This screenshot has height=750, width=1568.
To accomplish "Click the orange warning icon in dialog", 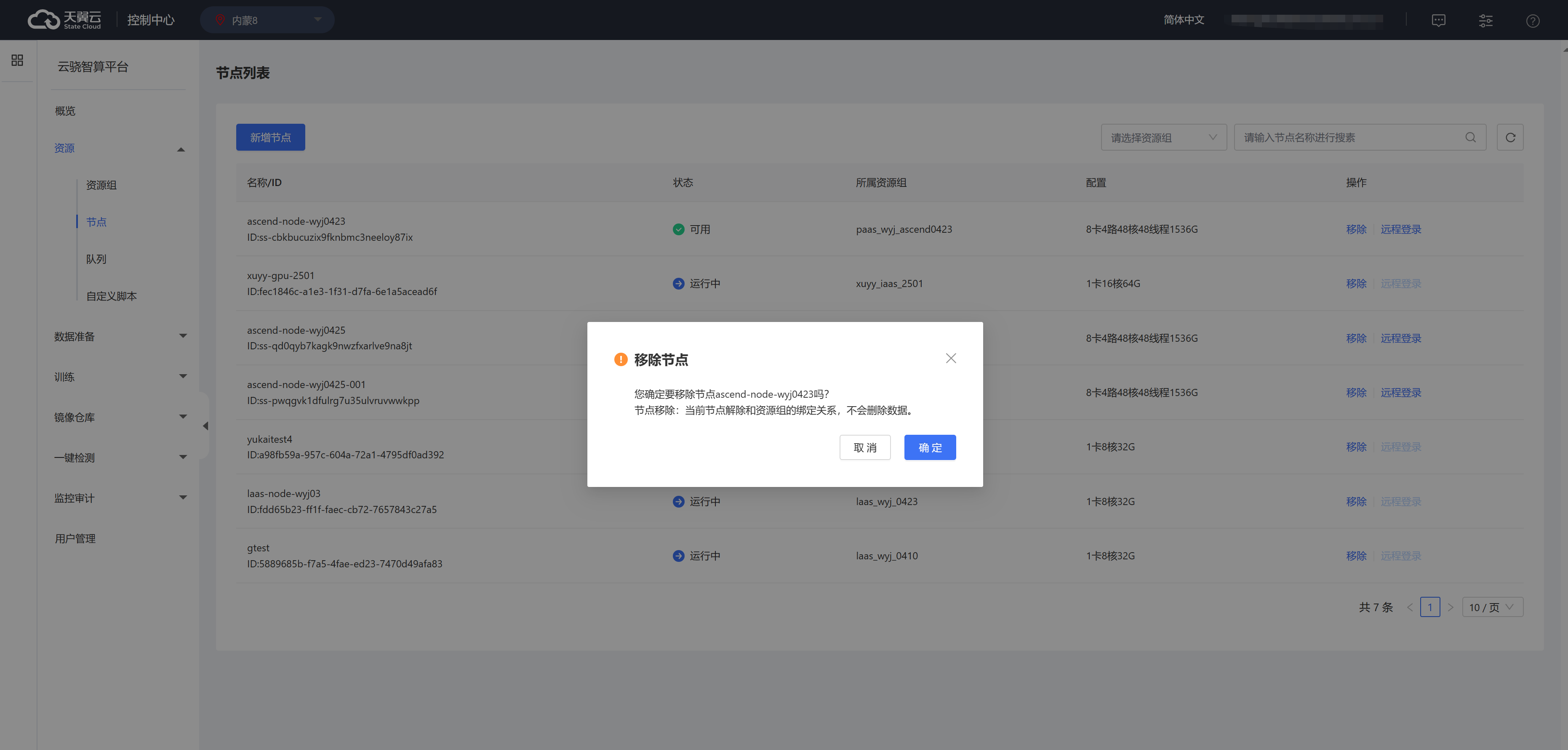I will click(620, 359).
